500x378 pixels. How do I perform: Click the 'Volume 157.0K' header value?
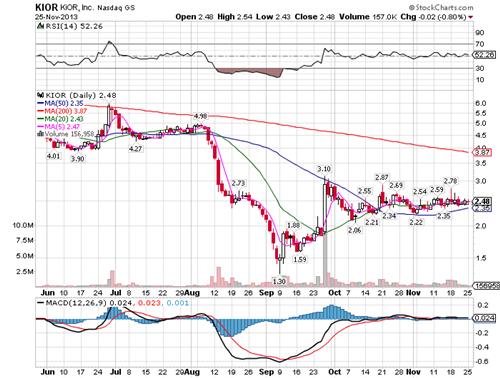[368, 17]
